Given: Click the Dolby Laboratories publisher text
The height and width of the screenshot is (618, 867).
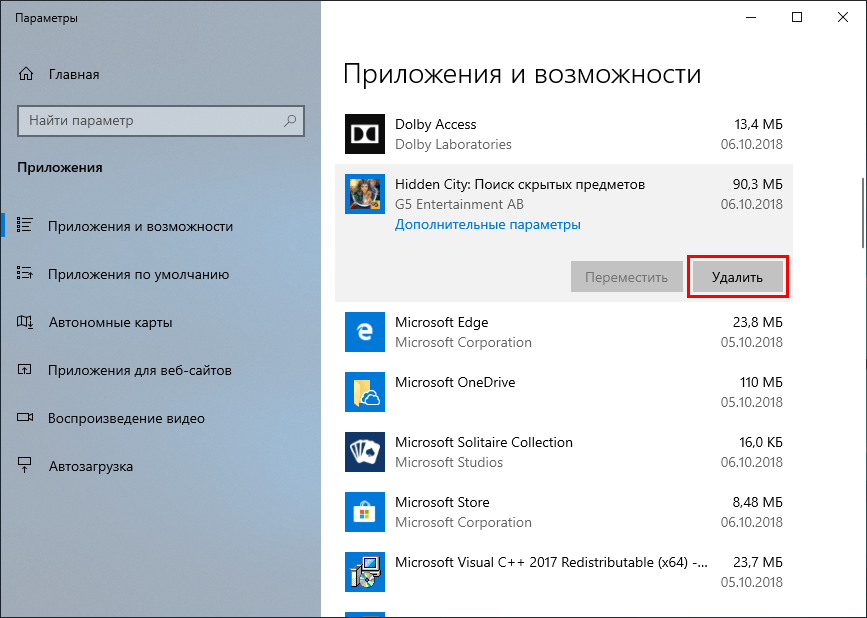Looking at the screenshot, I should (x=453, y=144).
